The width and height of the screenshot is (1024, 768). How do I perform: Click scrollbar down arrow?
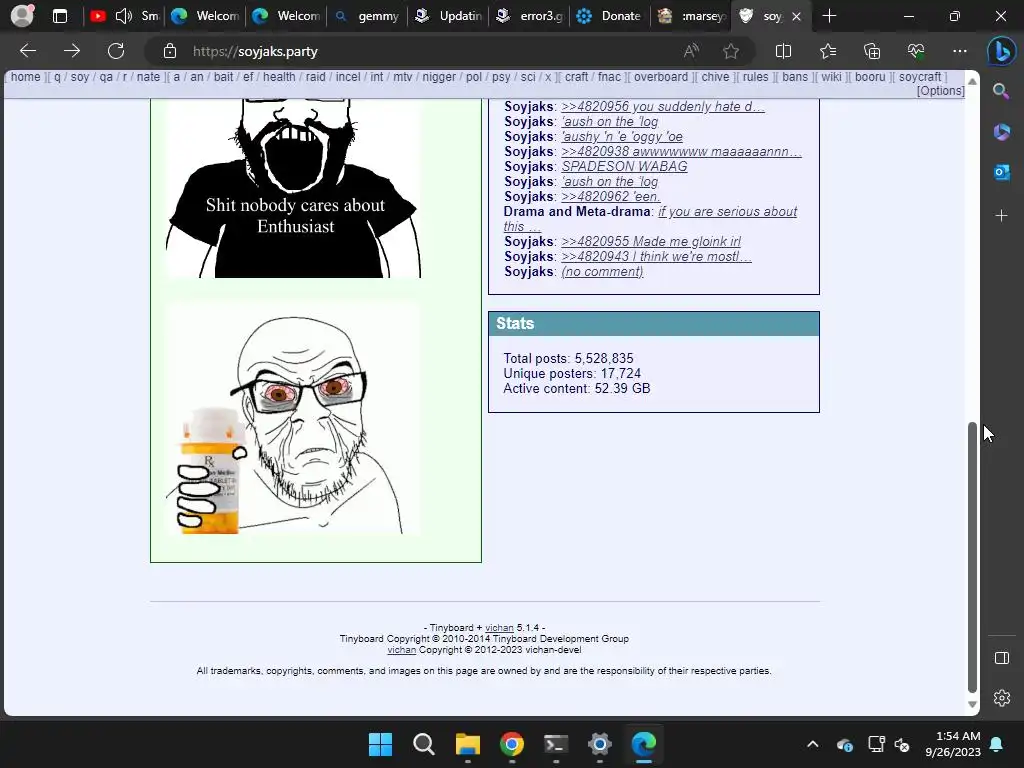tap(972, 705)
